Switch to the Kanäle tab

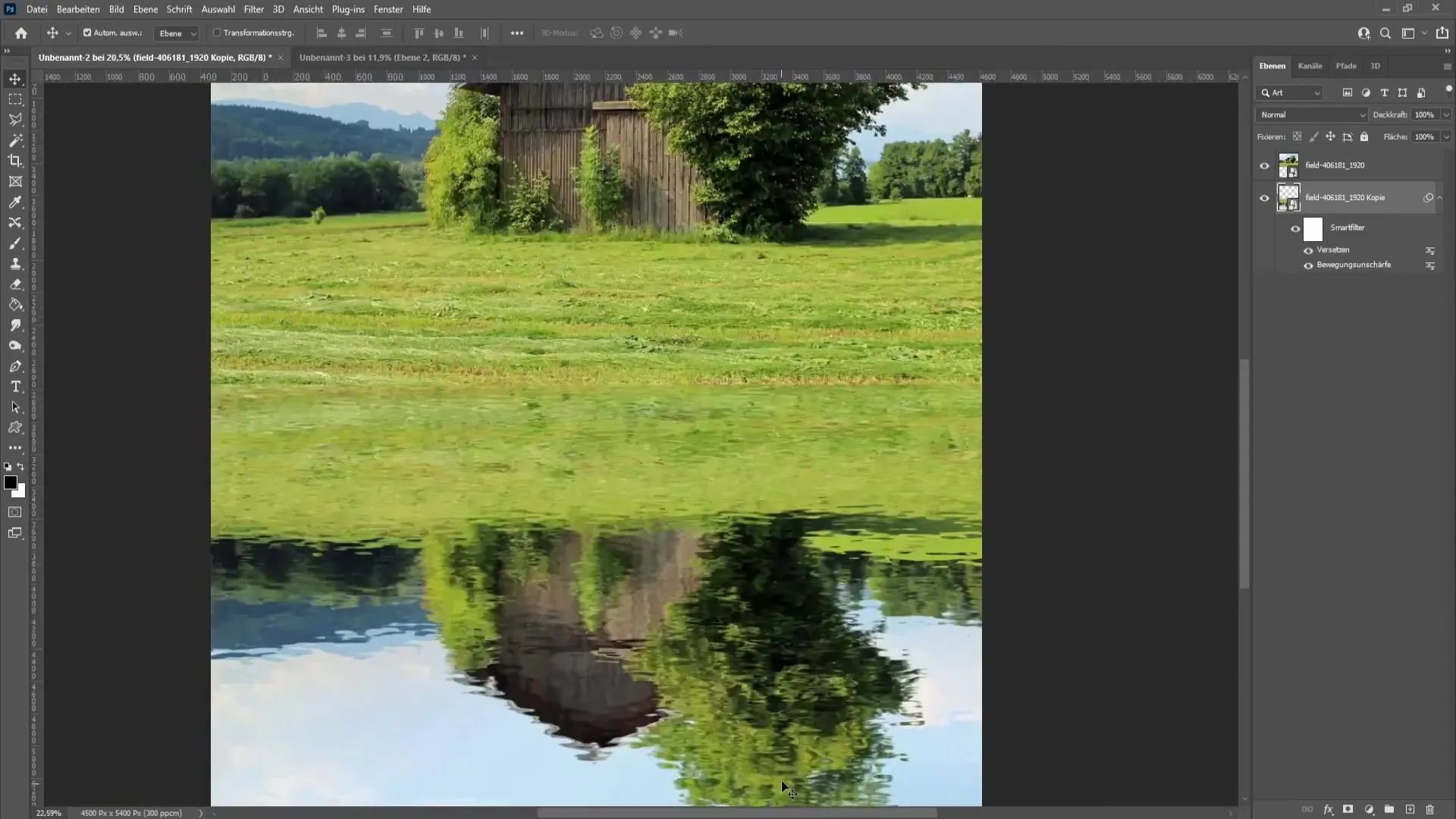(1310, 65)
